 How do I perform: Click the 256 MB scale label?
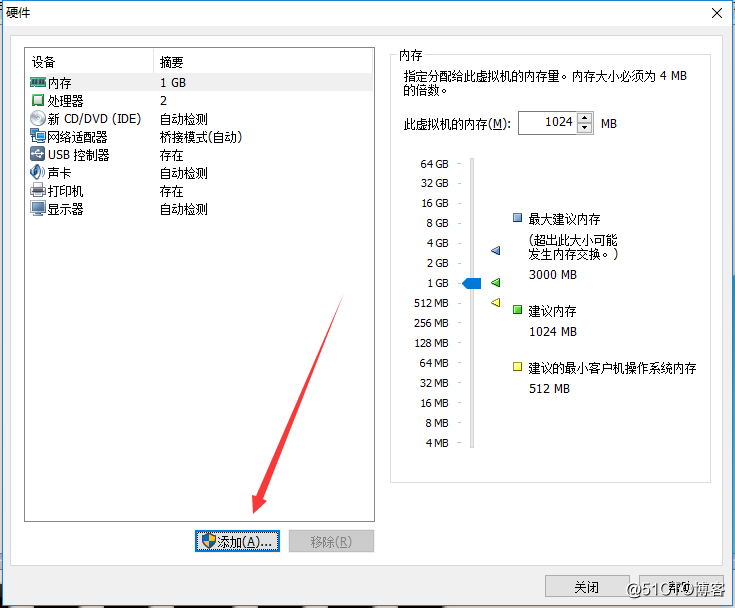pos(431,323)
